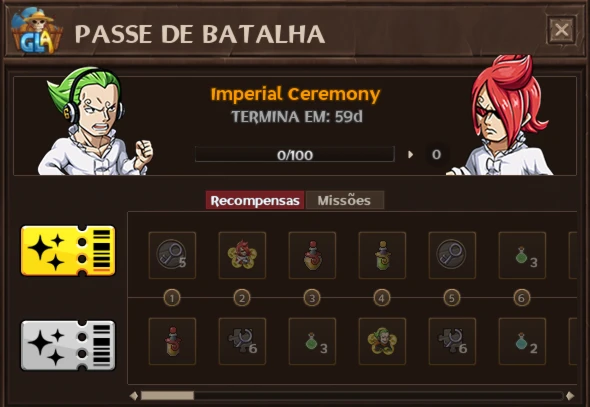Switch to the Missões tab
The width and height of the screenshot is (590, 407).
pyautogui.click(x=345, y=200)
